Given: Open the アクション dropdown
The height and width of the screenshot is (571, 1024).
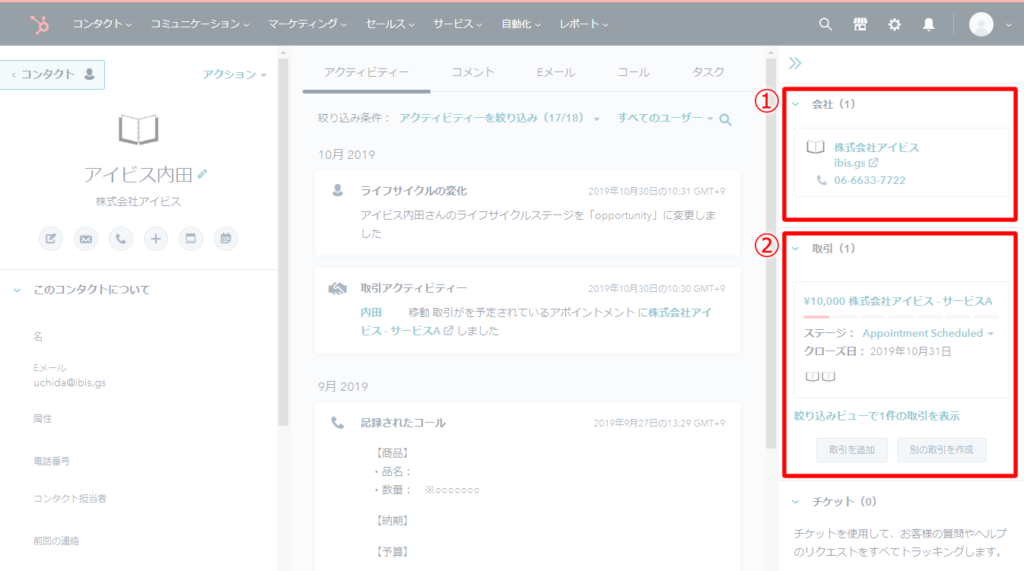Looking at the screenshot, I should pos(234,74).
